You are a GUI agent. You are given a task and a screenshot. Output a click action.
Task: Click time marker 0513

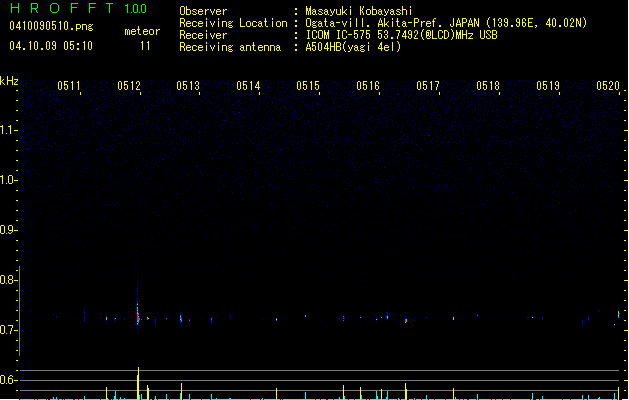(x=188, y=85)
